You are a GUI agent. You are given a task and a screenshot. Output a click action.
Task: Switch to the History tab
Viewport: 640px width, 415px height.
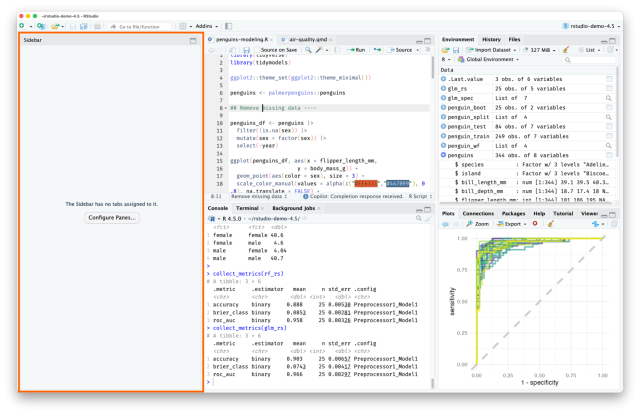[491, 40]
